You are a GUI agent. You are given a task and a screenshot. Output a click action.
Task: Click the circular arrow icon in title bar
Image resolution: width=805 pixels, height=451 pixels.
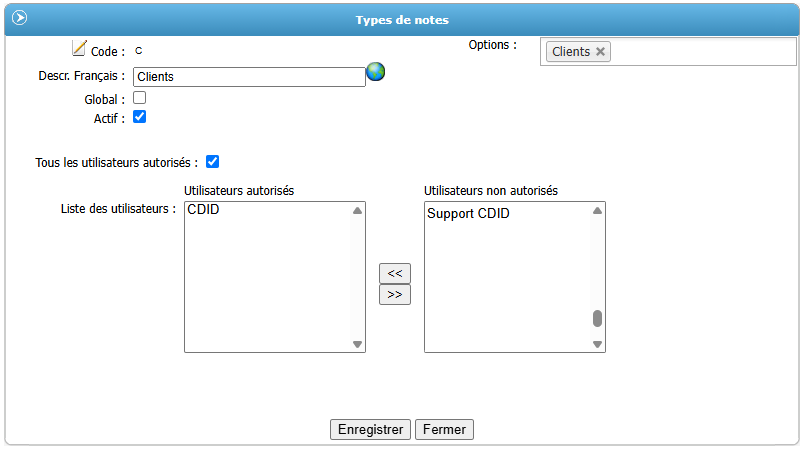coord(20,18)
